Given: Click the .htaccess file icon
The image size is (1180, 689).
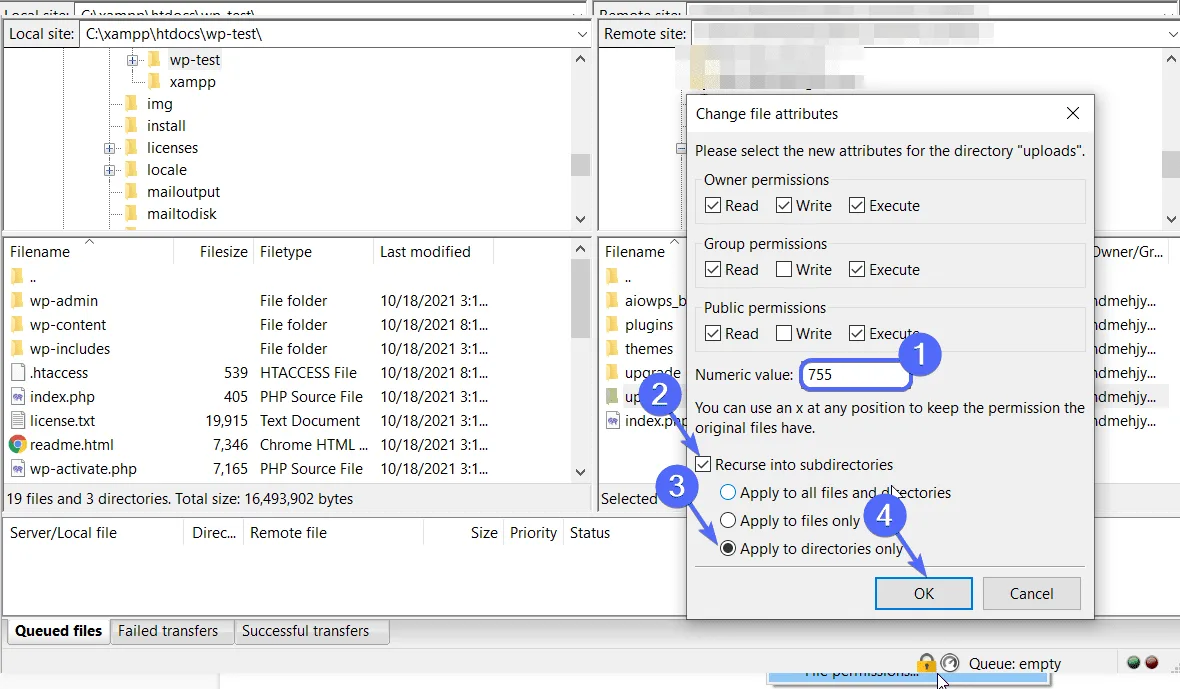Looking at the screenshot, I should point(18,372).
